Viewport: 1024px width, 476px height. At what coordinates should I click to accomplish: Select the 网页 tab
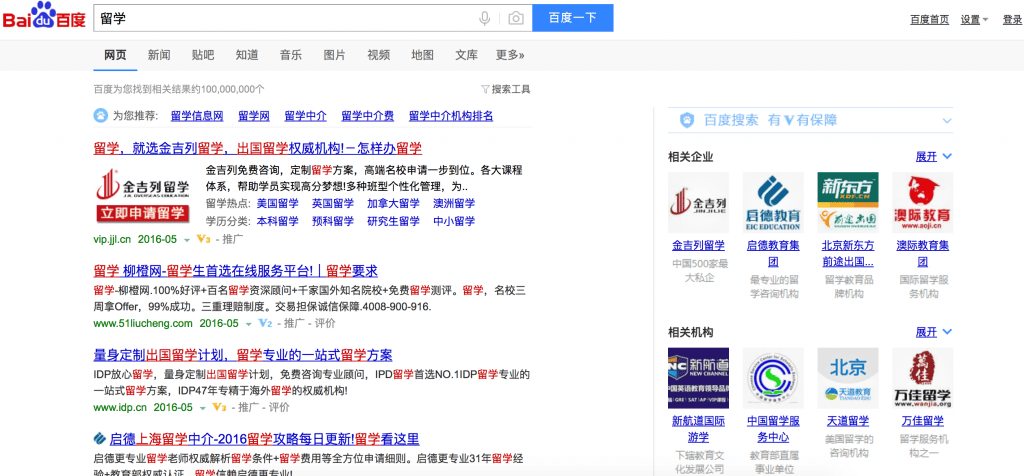pos(115,55)
